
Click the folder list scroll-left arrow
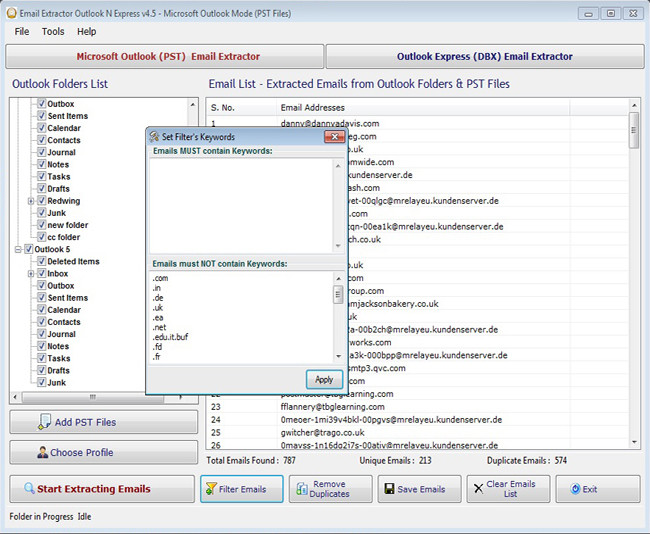pos(15,397)
